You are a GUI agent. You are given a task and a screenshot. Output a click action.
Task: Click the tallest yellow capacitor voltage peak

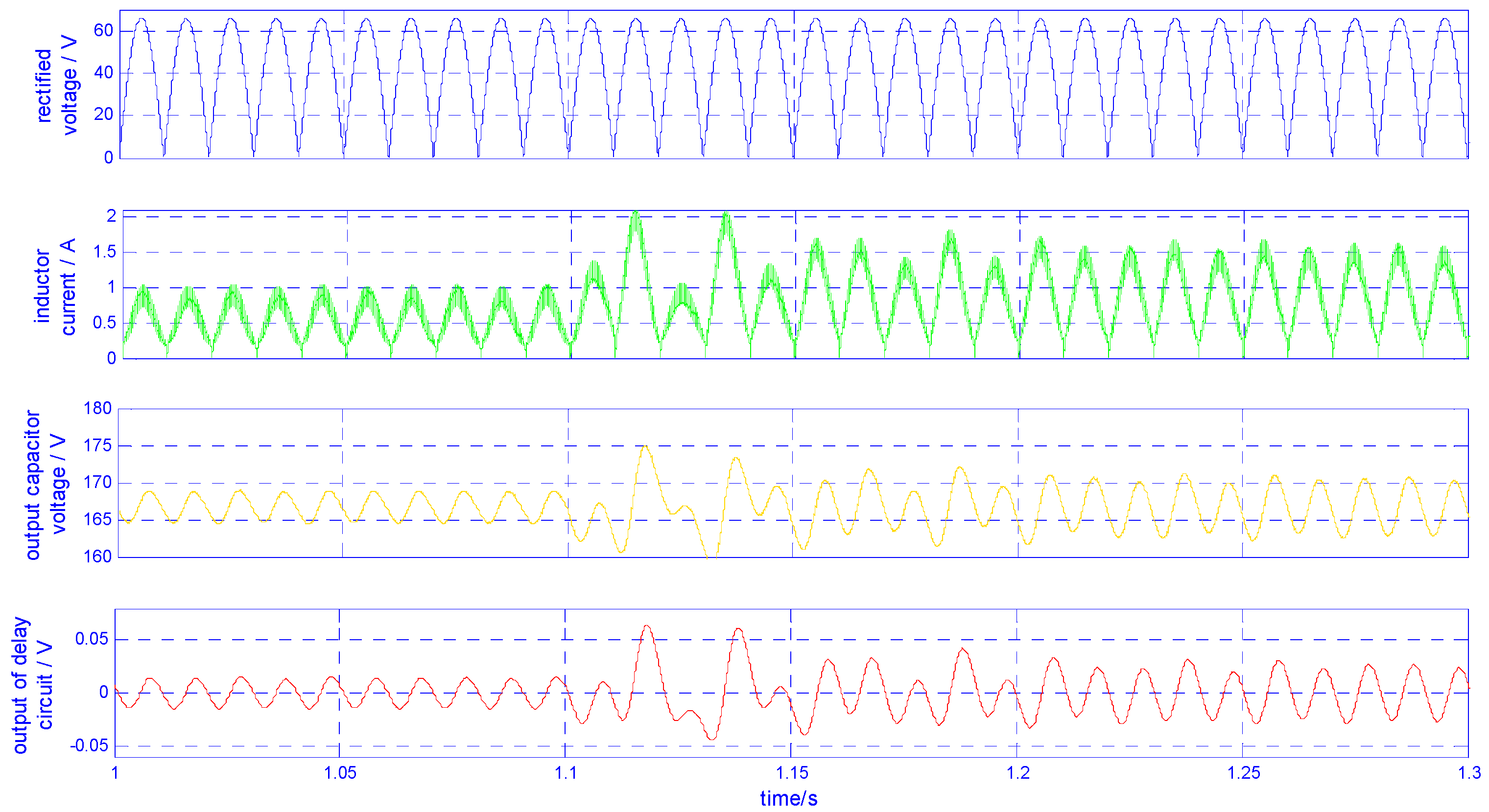646,446
